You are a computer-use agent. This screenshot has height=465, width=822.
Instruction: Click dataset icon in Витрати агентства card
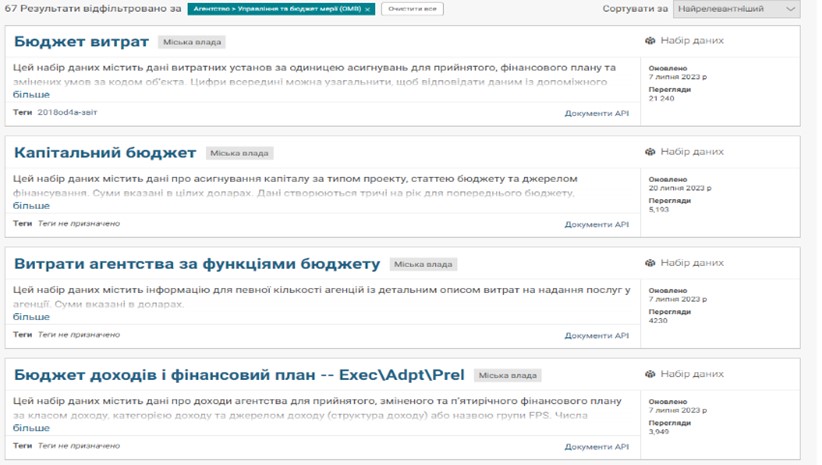coord(650,263)
